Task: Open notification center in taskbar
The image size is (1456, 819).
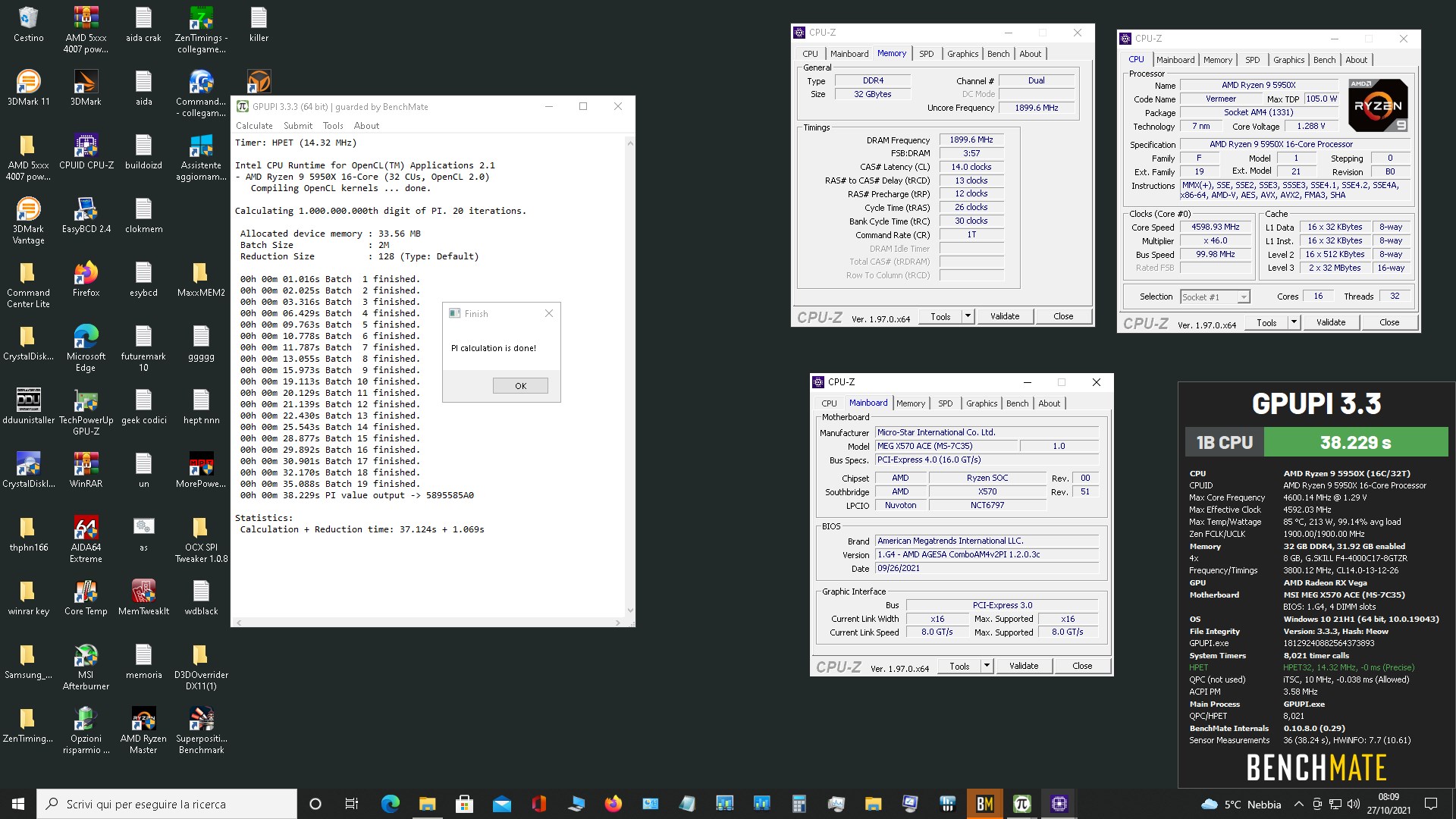Action: tap(1431, 804)
